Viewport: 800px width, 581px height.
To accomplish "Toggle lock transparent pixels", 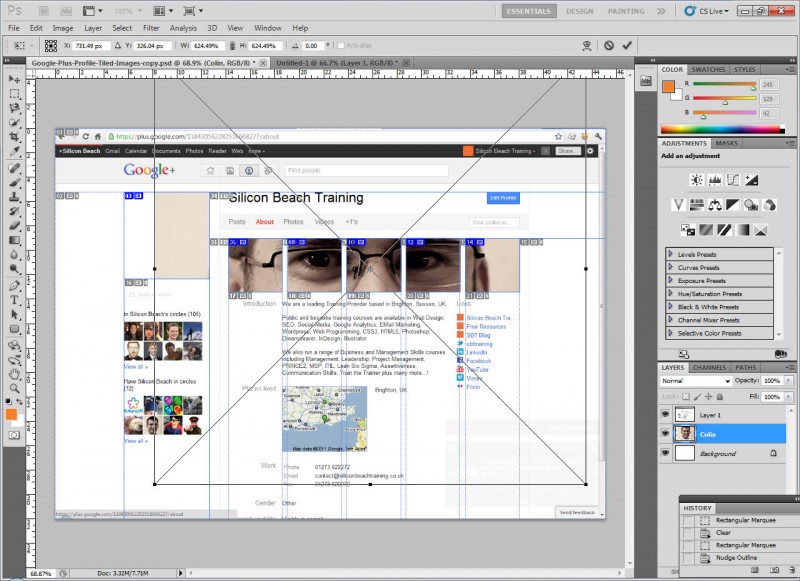I will tap(686, 396).
